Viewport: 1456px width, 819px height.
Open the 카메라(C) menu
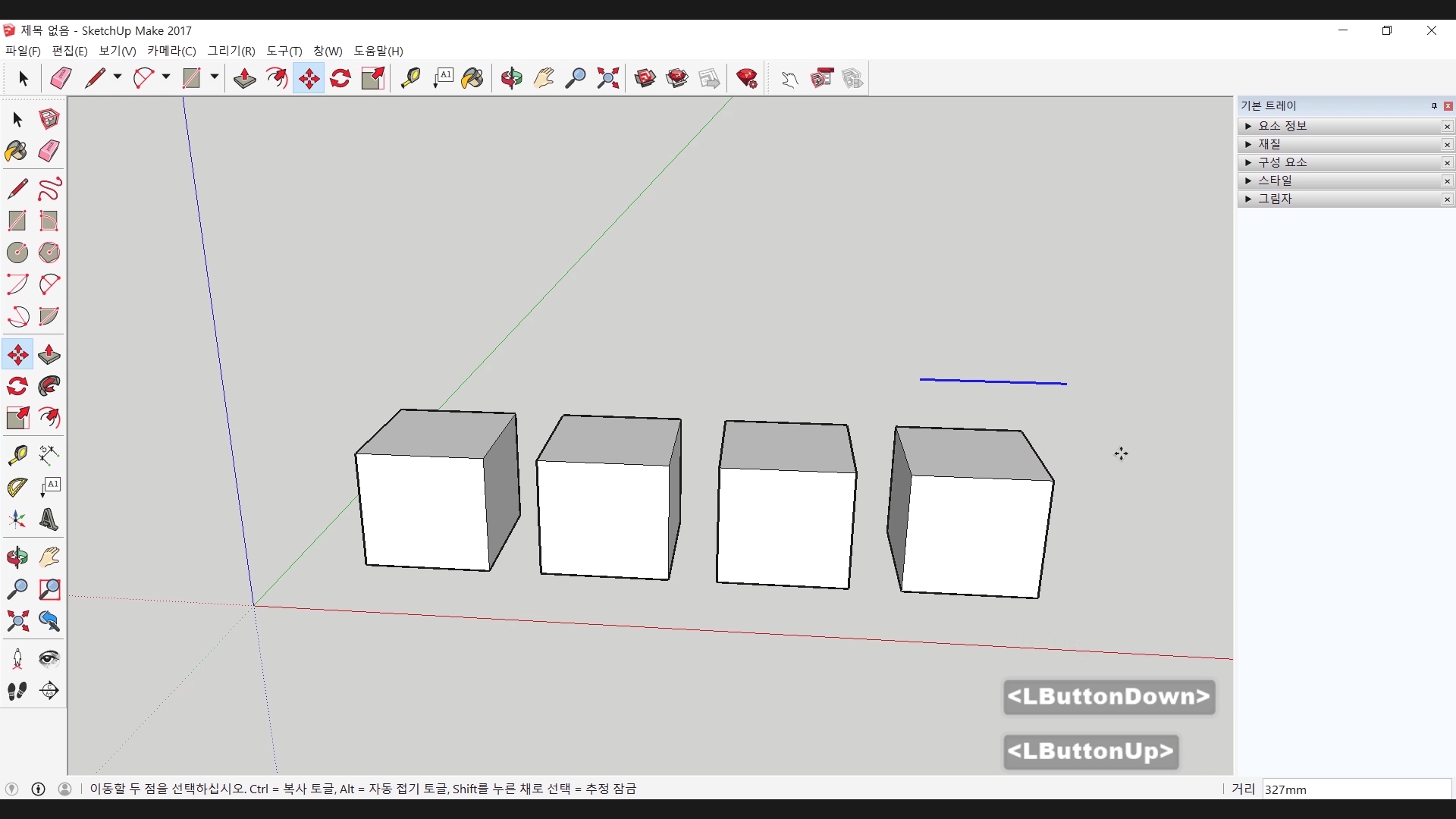click(x=171, y=51)
